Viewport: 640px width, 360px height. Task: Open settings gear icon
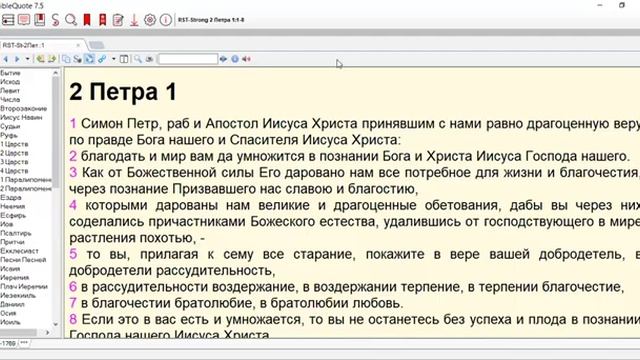(x=150, y=20)
